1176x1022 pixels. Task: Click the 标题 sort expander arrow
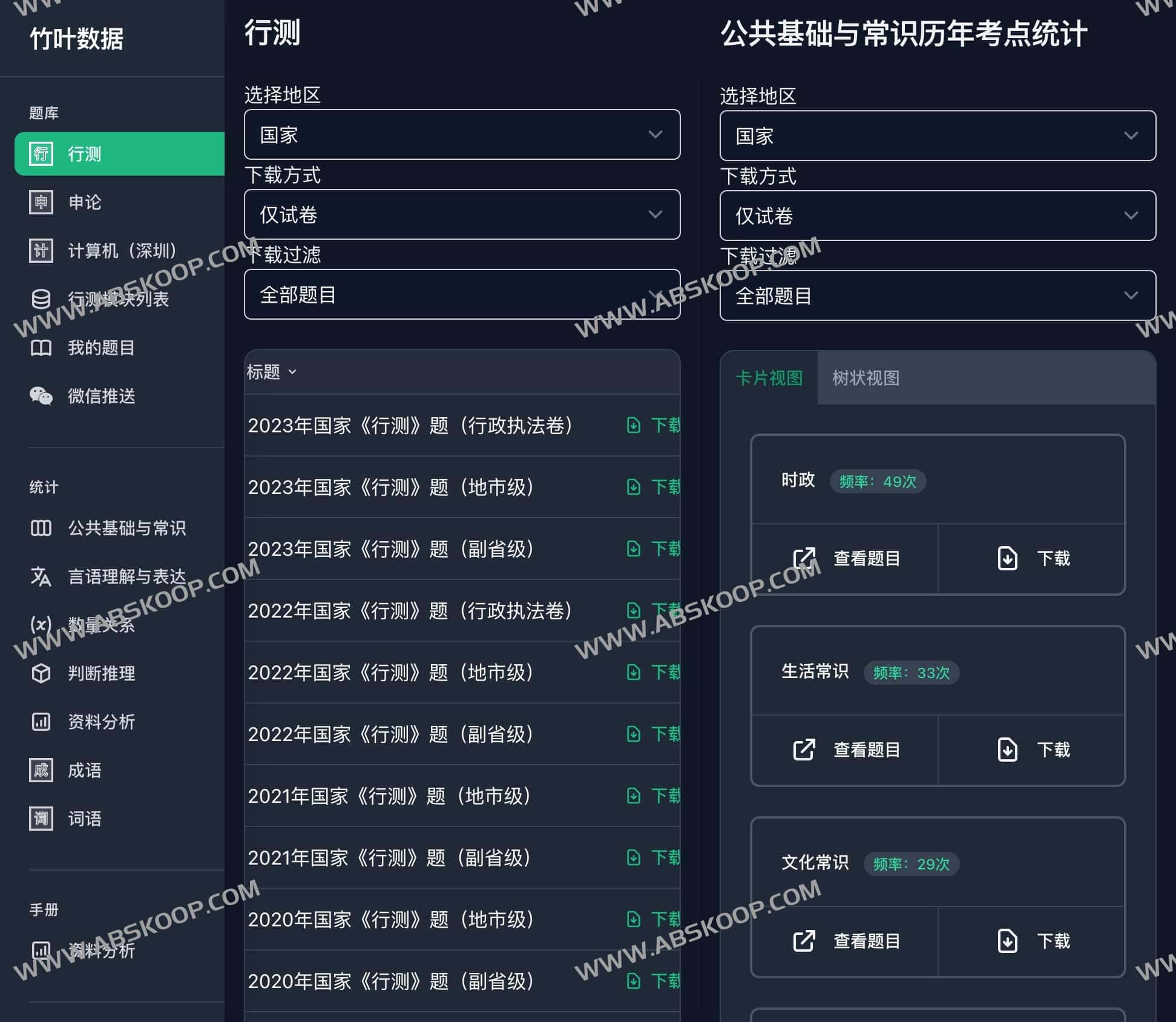(x=294, y=372)
